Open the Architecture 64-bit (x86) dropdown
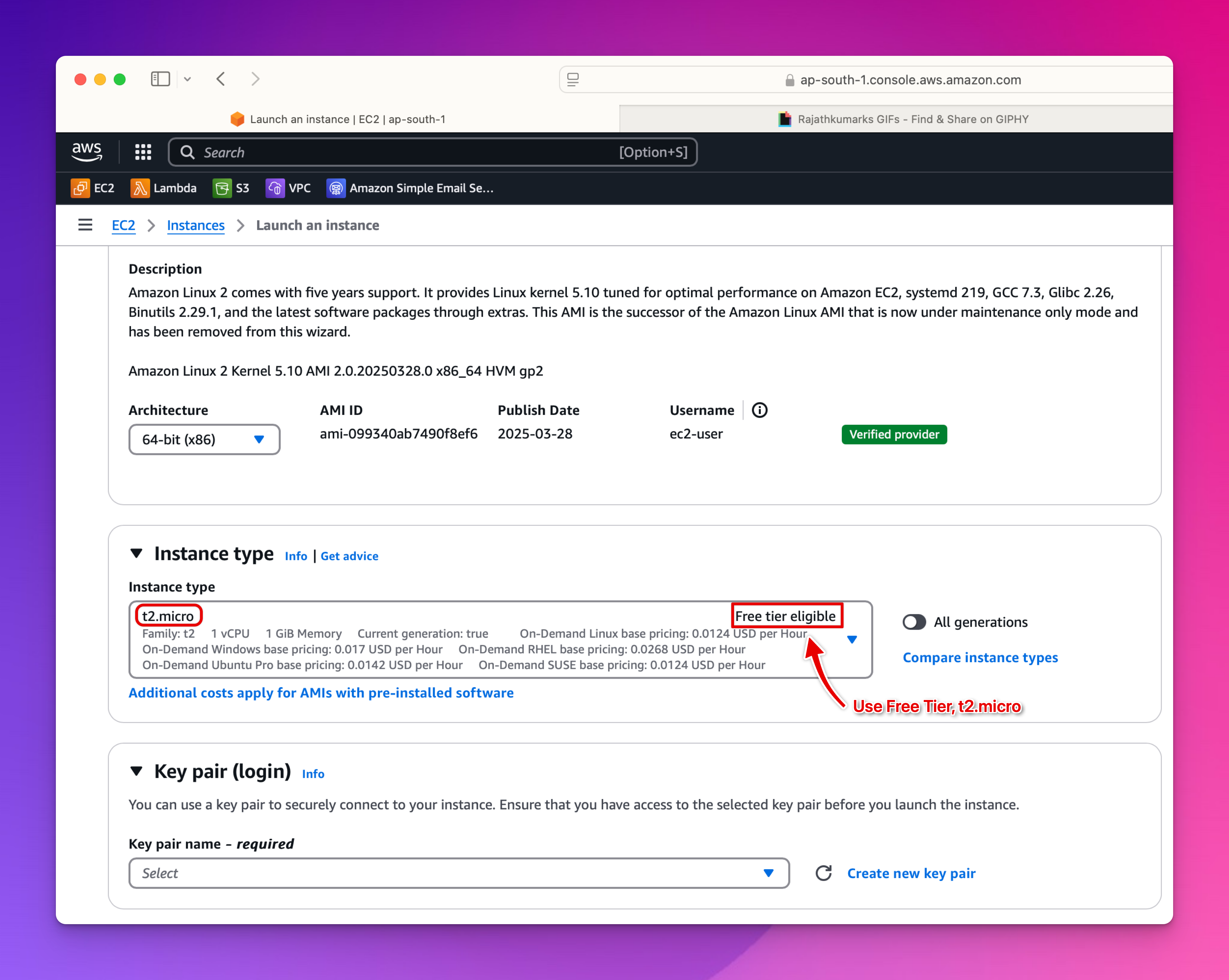 click(x=204, y=439)
